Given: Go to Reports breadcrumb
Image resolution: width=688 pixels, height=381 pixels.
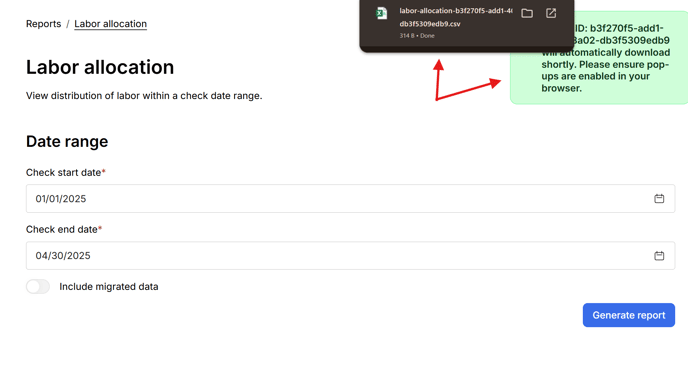Looking at the screenshot, I should [x=43, y=24].
